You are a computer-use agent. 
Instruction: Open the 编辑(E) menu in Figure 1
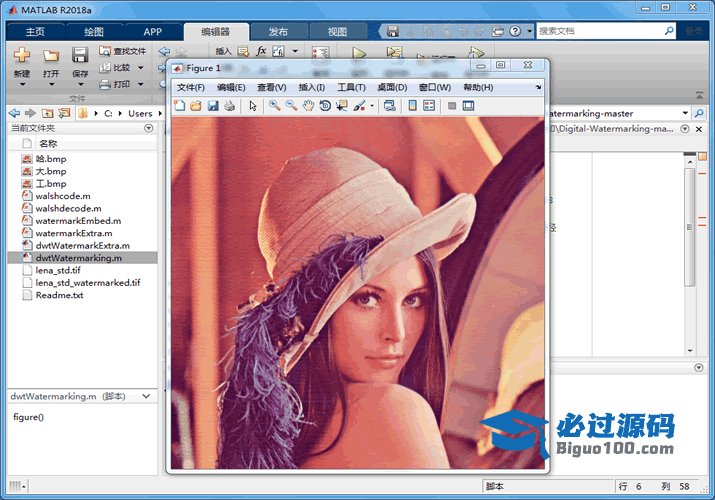(x=231, y=87)
